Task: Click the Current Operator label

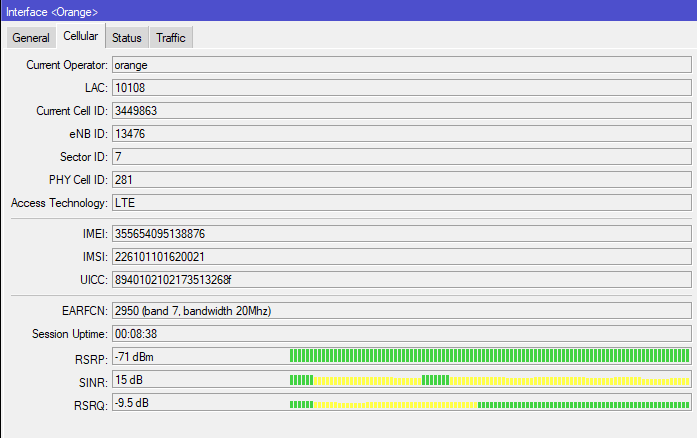Action: coord(67,65)
